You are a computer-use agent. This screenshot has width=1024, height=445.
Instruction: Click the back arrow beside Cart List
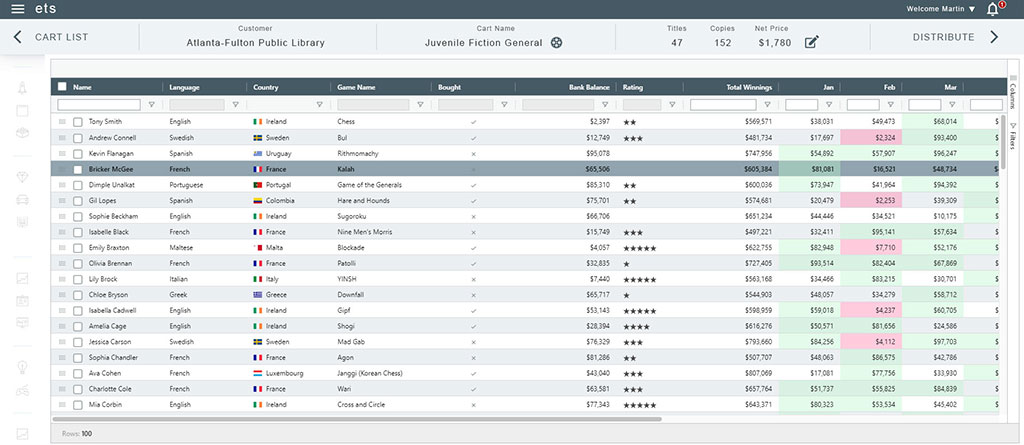click(17, 37)
